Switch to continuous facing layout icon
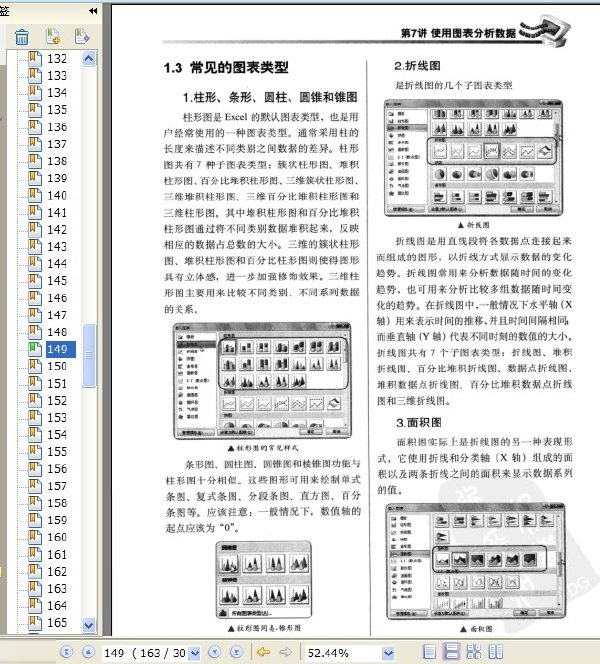 pyautogui.click(x=473, y=652)
